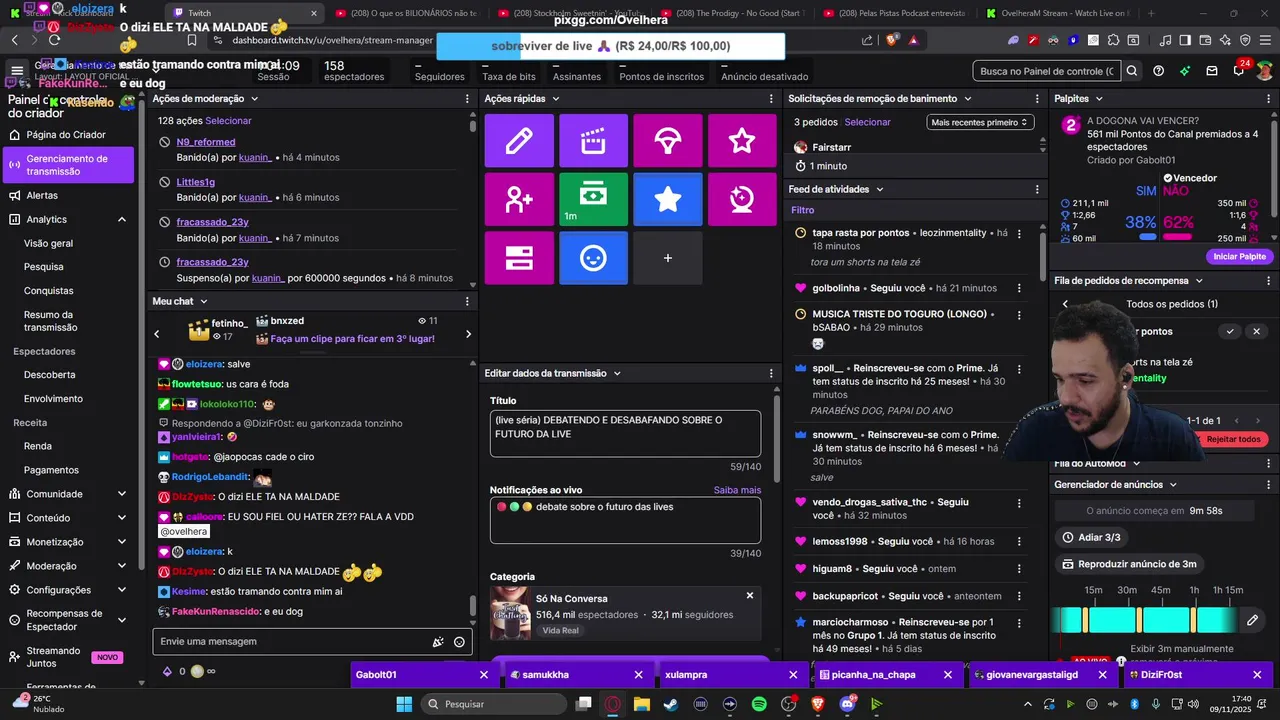
Task: Open Página do Criador in sidebar
Action: (x=68, y=135)
